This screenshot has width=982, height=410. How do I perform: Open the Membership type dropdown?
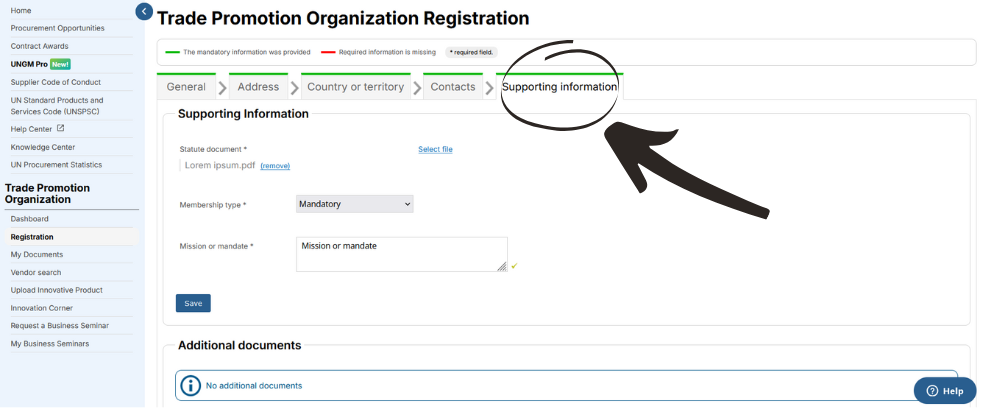[354, 204]
